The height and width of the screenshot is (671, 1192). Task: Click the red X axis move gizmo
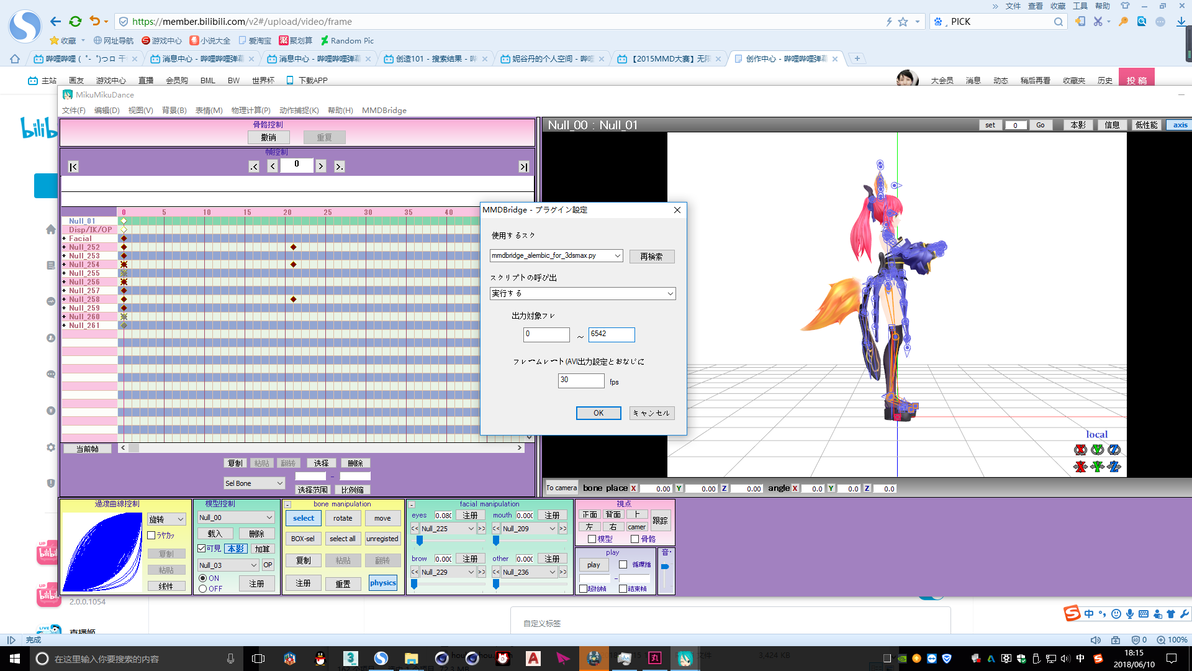(1080, 467)
